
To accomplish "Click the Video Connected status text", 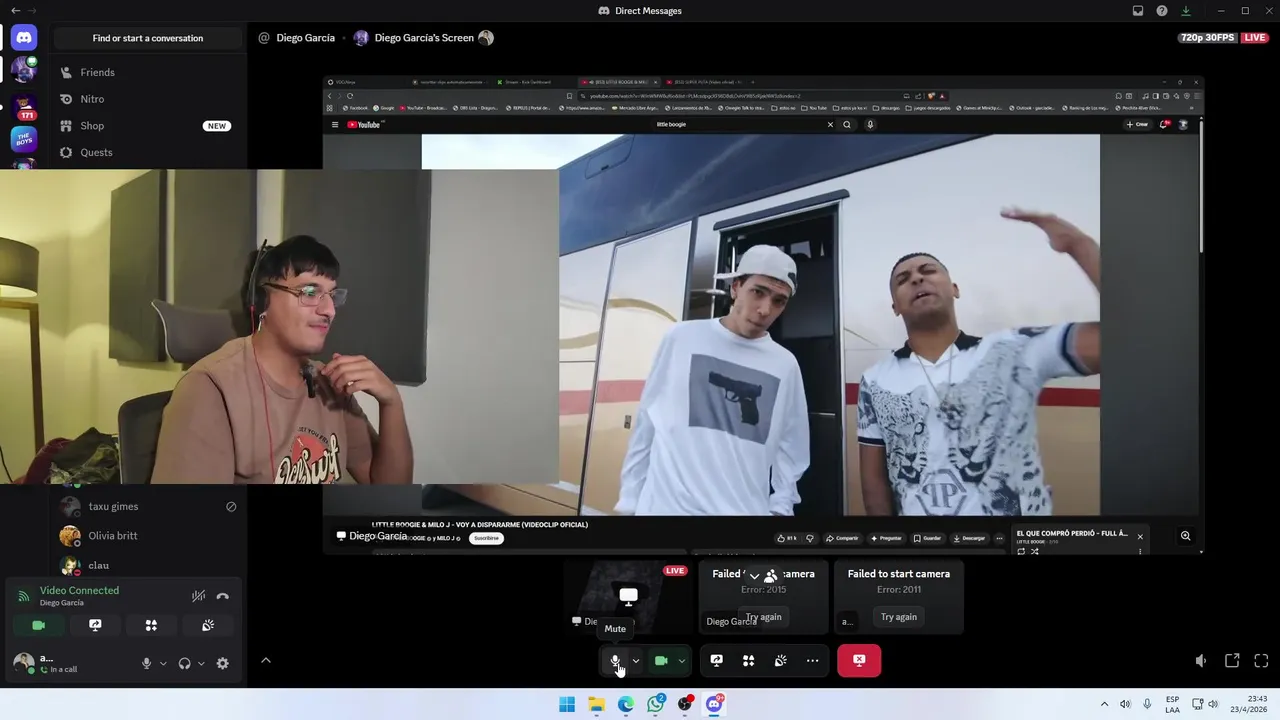I will [x=79, y=590].
